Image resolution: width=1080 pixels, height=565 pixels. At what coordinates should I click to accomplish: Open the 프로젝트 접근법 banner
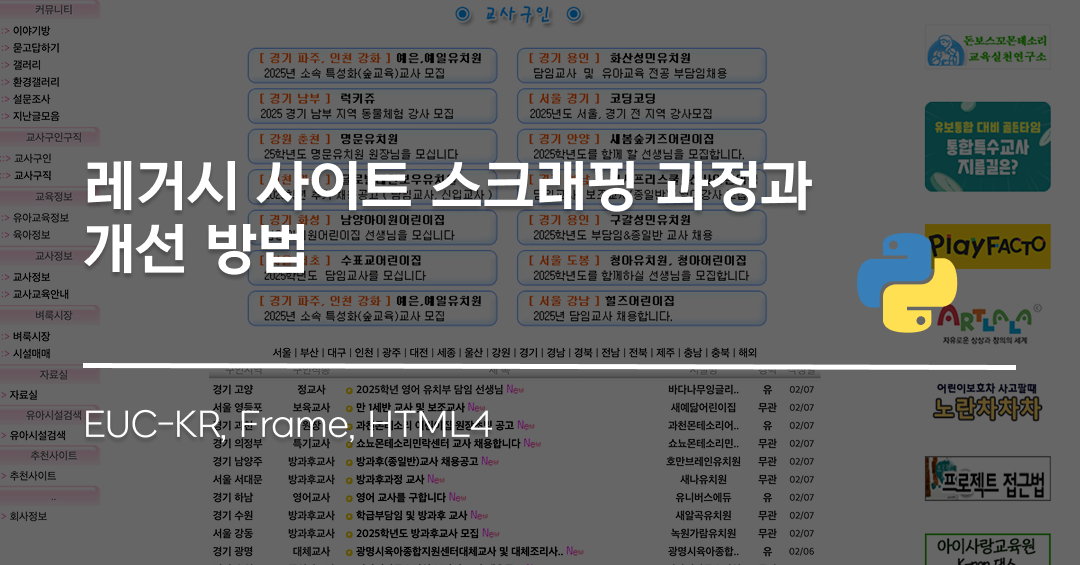(x=987, y=478)
